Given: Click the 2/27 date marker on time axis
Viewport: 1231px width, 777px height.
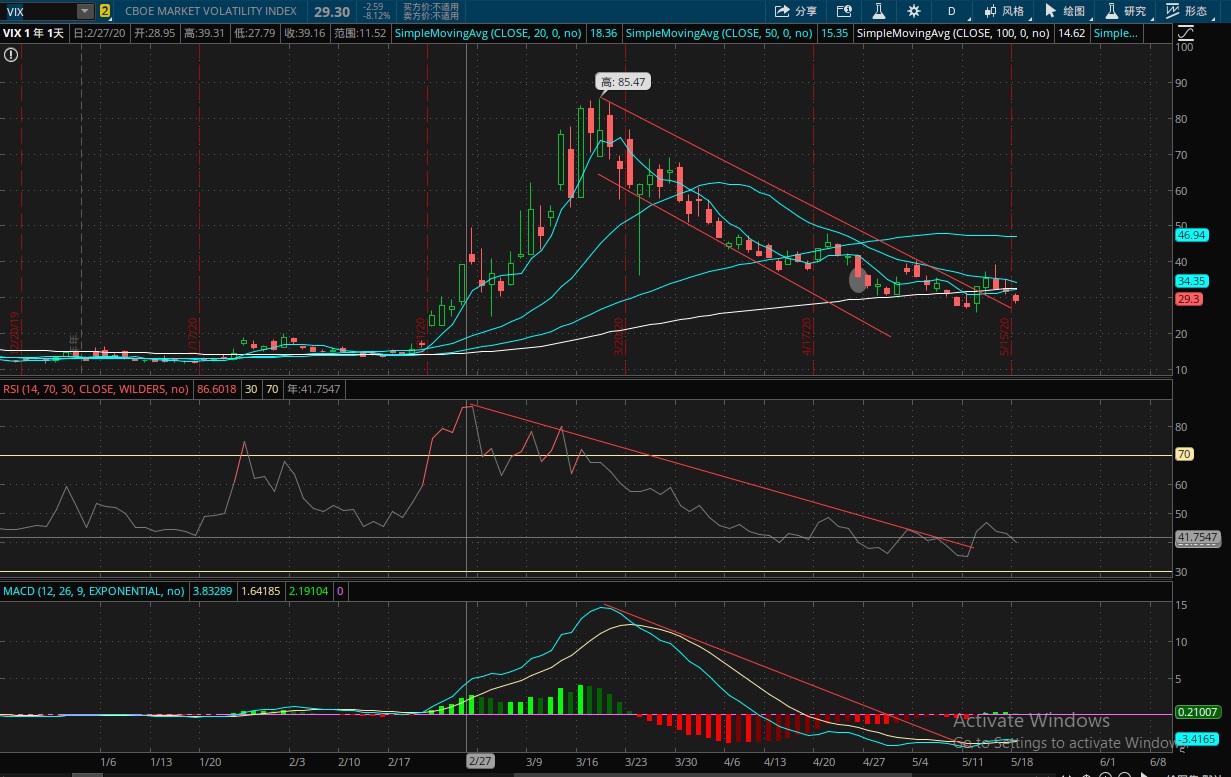Looking at the screenshot, I should (479, 761).
